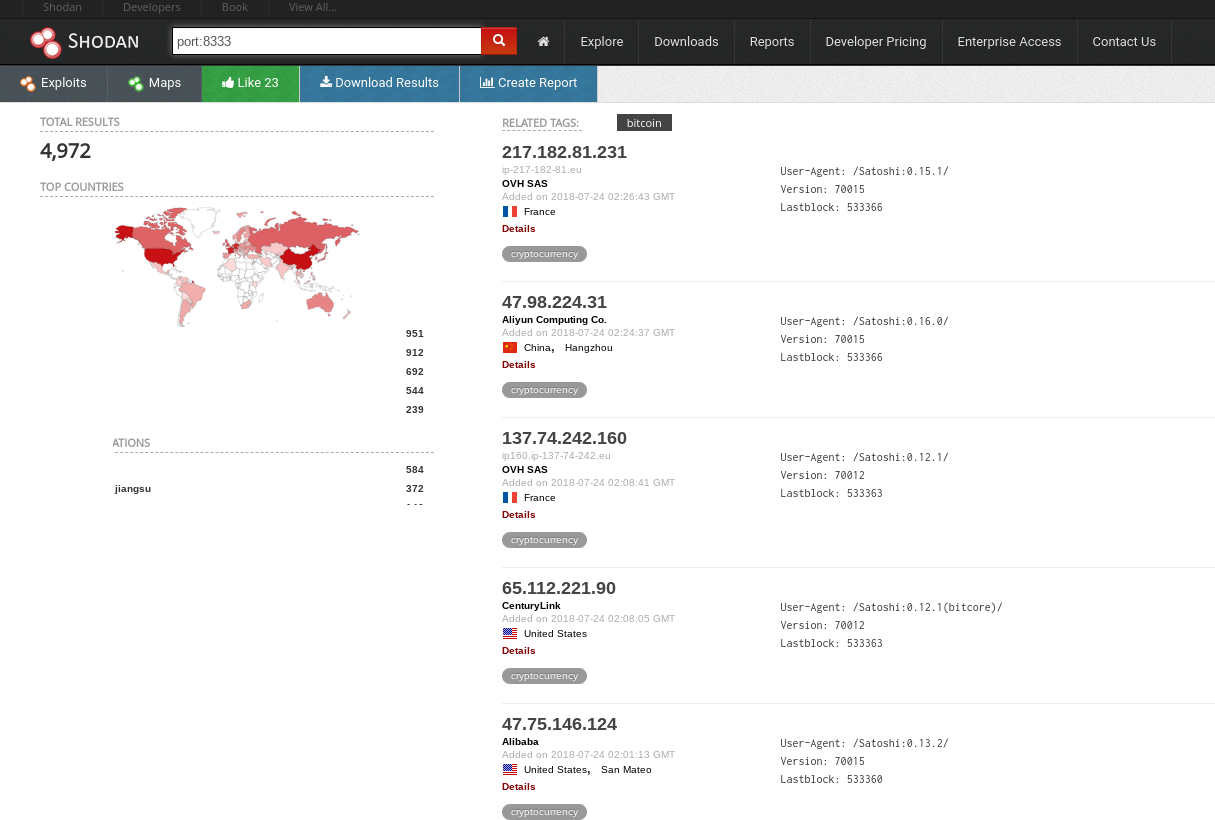
Task: Open IP 47.98.224.31 result
Action: pos(554,302)
